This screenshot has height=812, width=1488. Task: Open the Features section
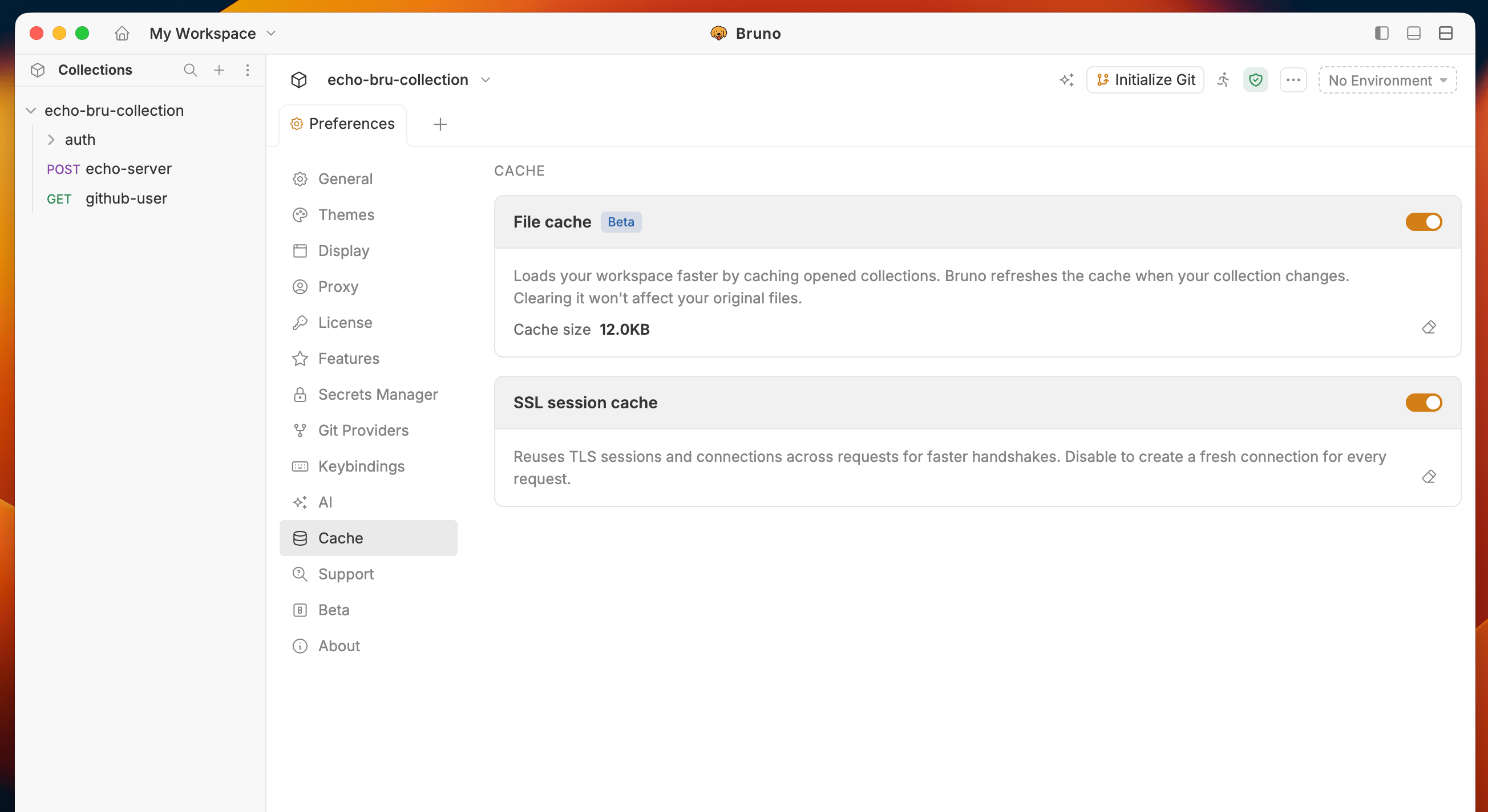point(368,359)
